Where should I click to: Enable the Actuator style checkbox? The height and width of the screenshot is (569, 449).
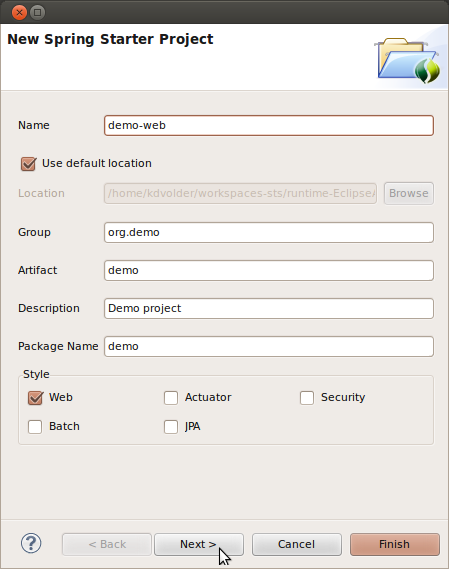point(171,398)
